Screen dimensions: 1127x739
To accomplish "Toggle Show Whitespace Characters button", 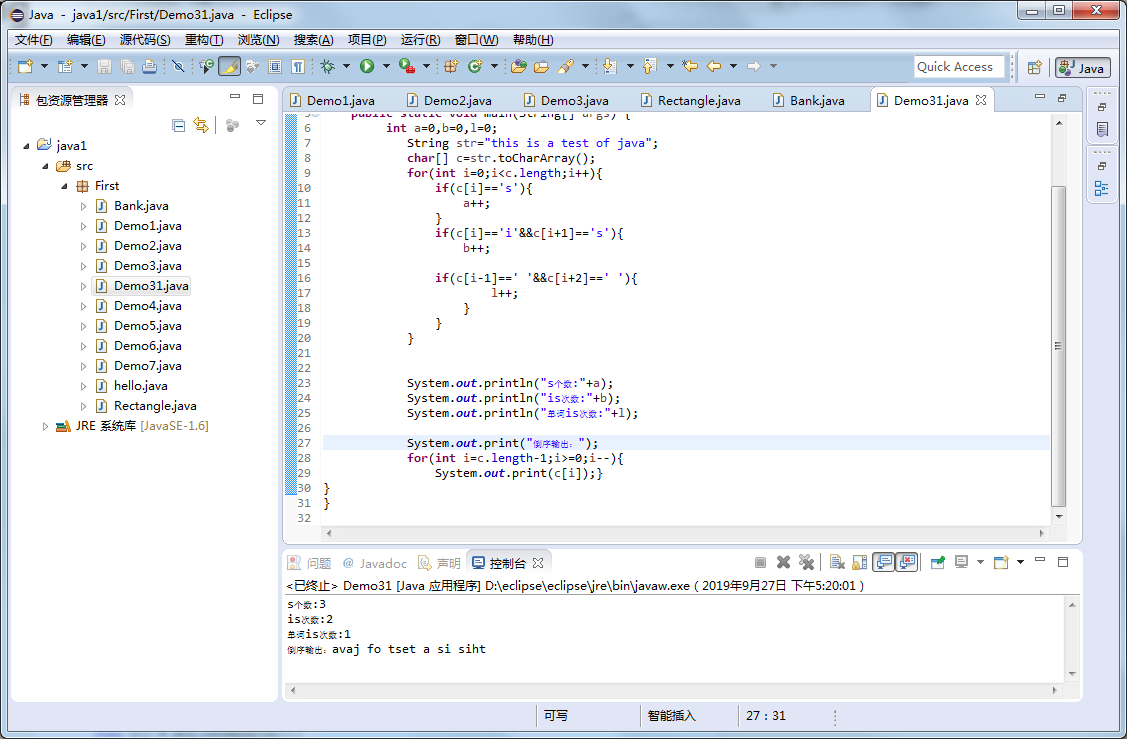I will [298, 67].
